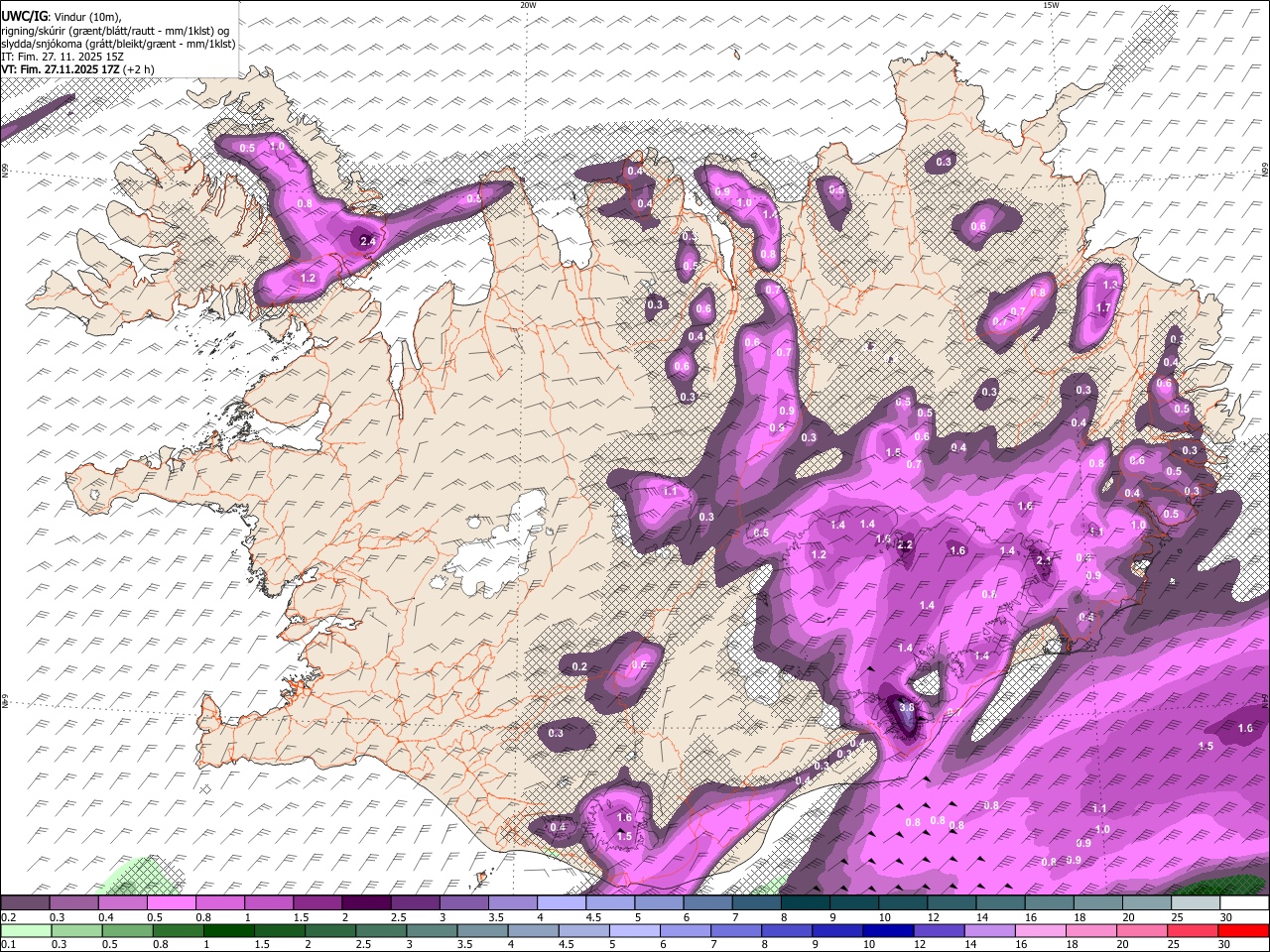The width and height of the screenshot is (1270, 952).
Task: Click the violet 12 swatch in lower legend
Action: click(939, 931)
